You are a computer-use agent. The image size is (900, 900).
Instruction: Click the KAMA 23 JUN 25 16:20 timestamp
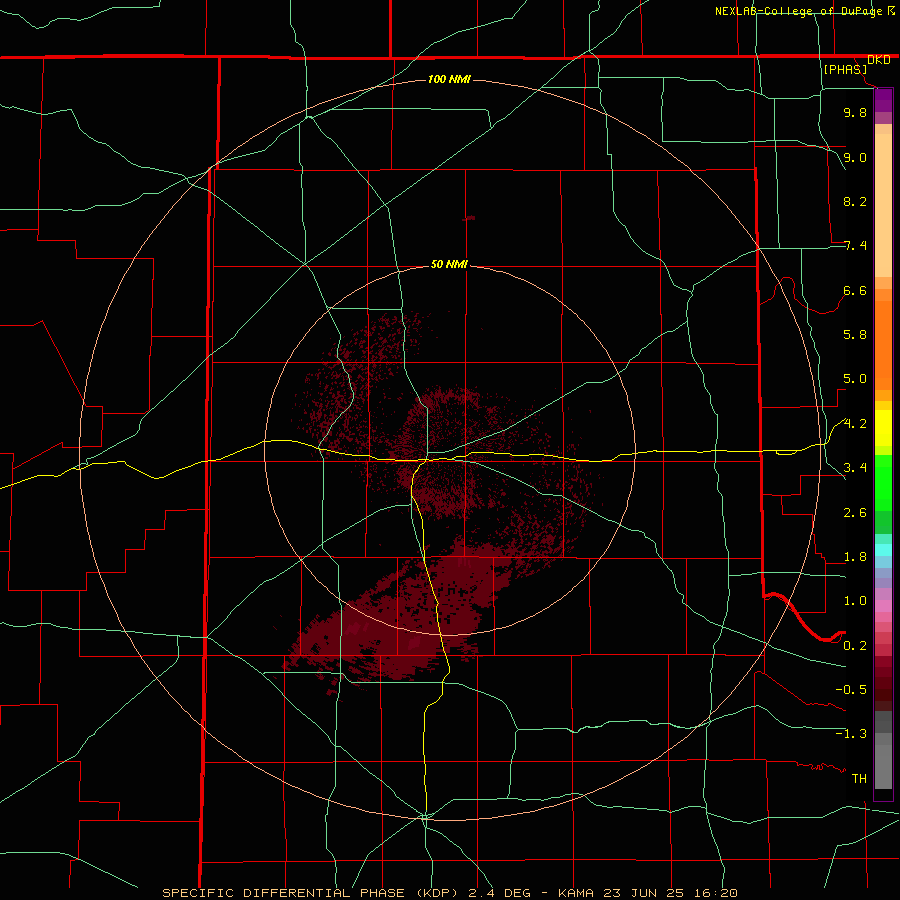point(647,893)
